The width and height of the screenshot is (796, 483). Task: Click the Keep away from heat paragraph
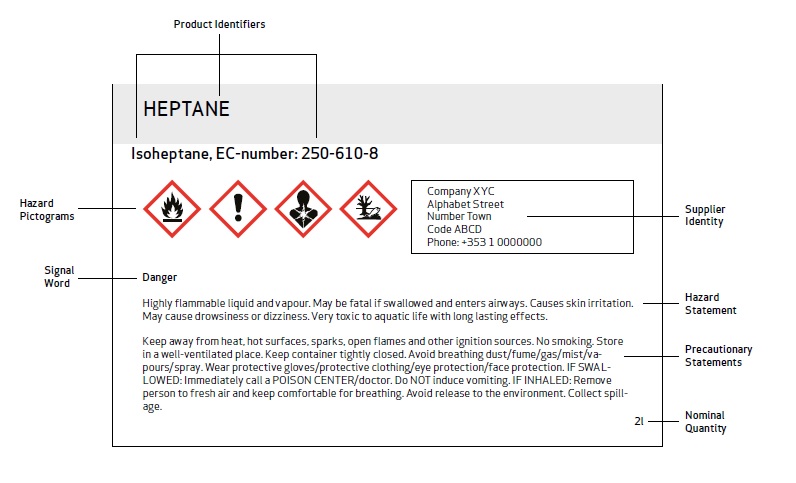click(x=385, y=374)
